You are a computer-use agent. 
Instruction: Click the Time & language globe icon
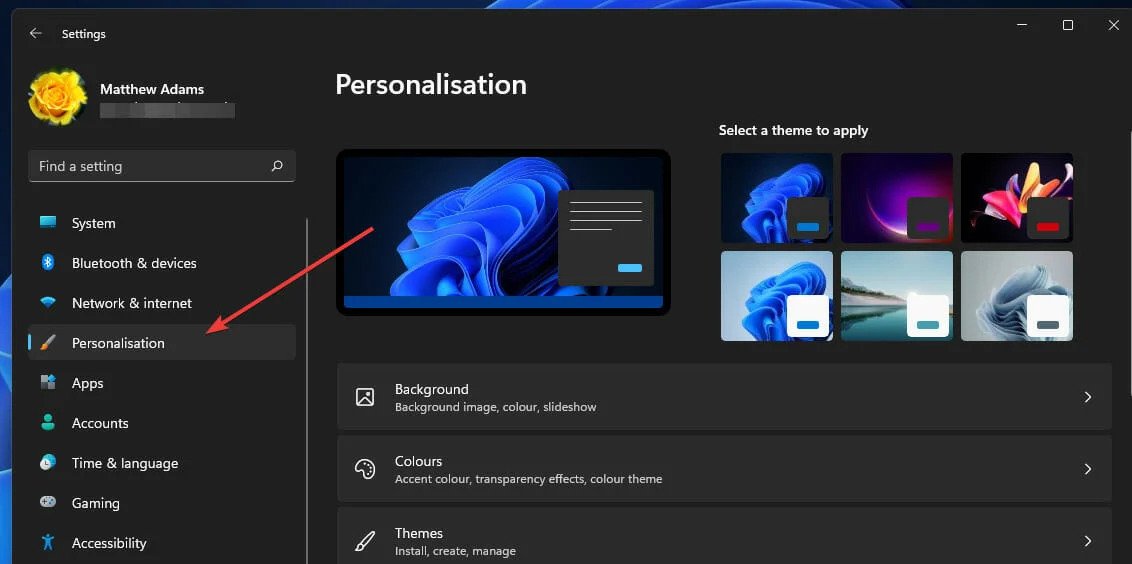tap(48, 463)
